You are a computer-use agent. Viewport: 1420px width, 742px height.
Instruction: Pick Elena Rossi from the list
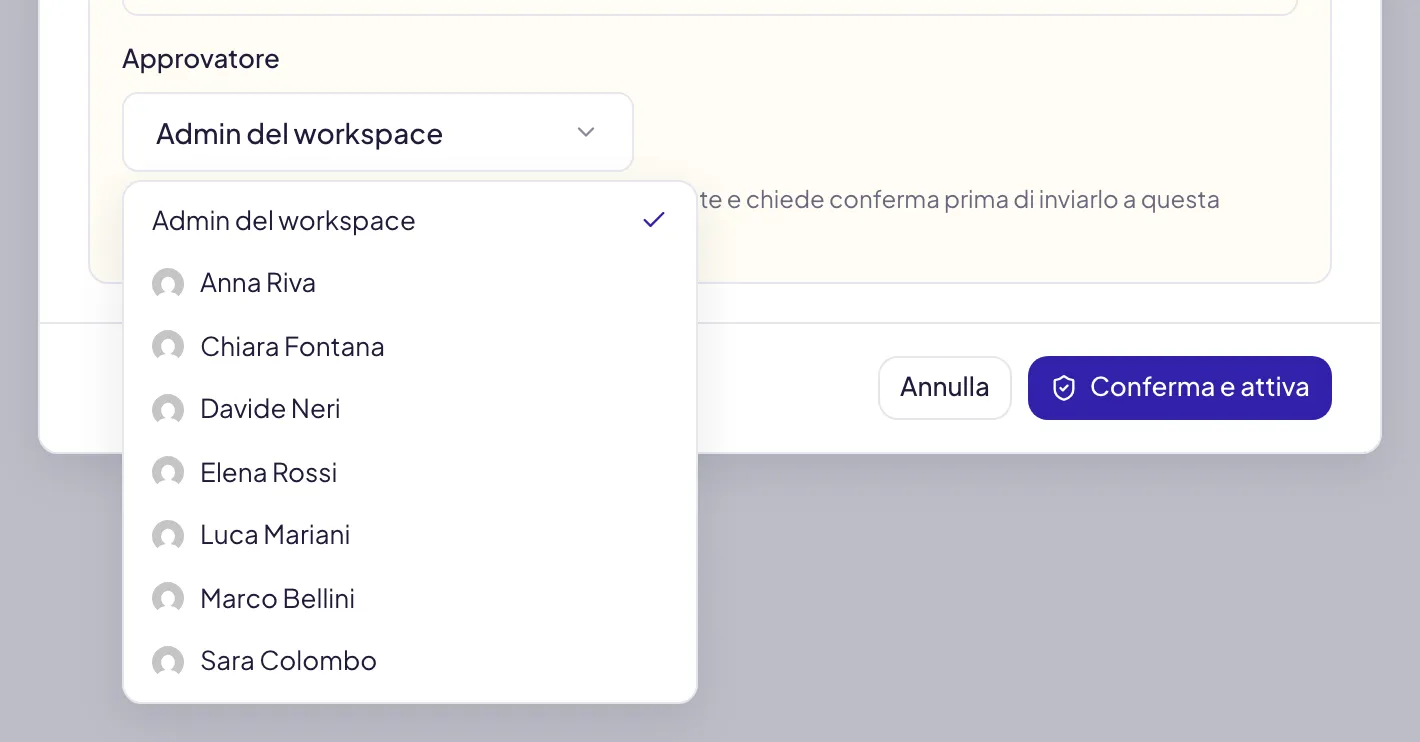410,472
